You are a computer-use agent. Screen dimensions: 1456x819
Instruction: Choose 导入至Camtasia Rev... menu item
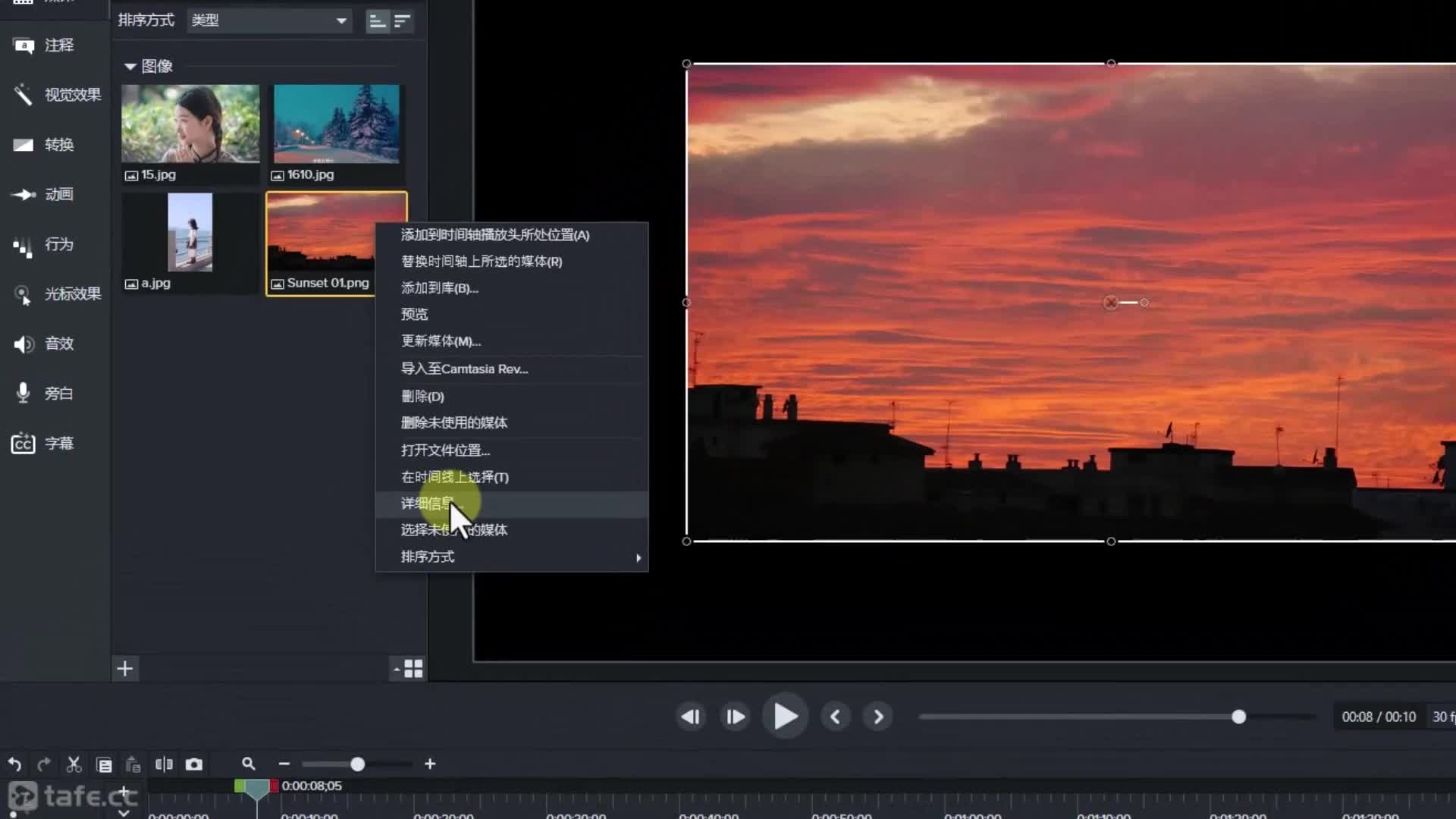coord(512,369)
